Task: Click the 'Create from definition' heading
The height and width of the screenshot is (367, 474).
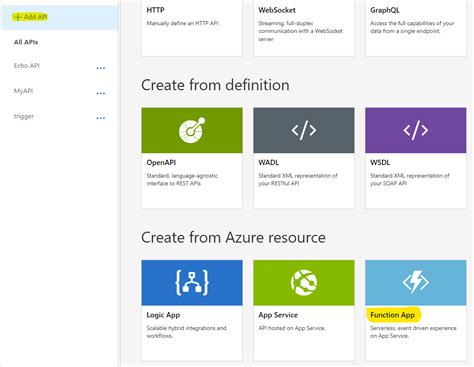Action: pos(215,85)
